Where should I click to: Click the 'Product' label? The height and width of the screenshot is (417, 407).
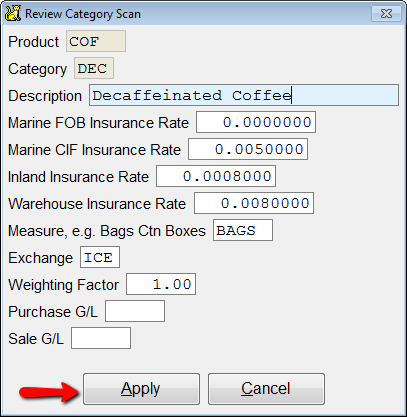coord(34,42)
